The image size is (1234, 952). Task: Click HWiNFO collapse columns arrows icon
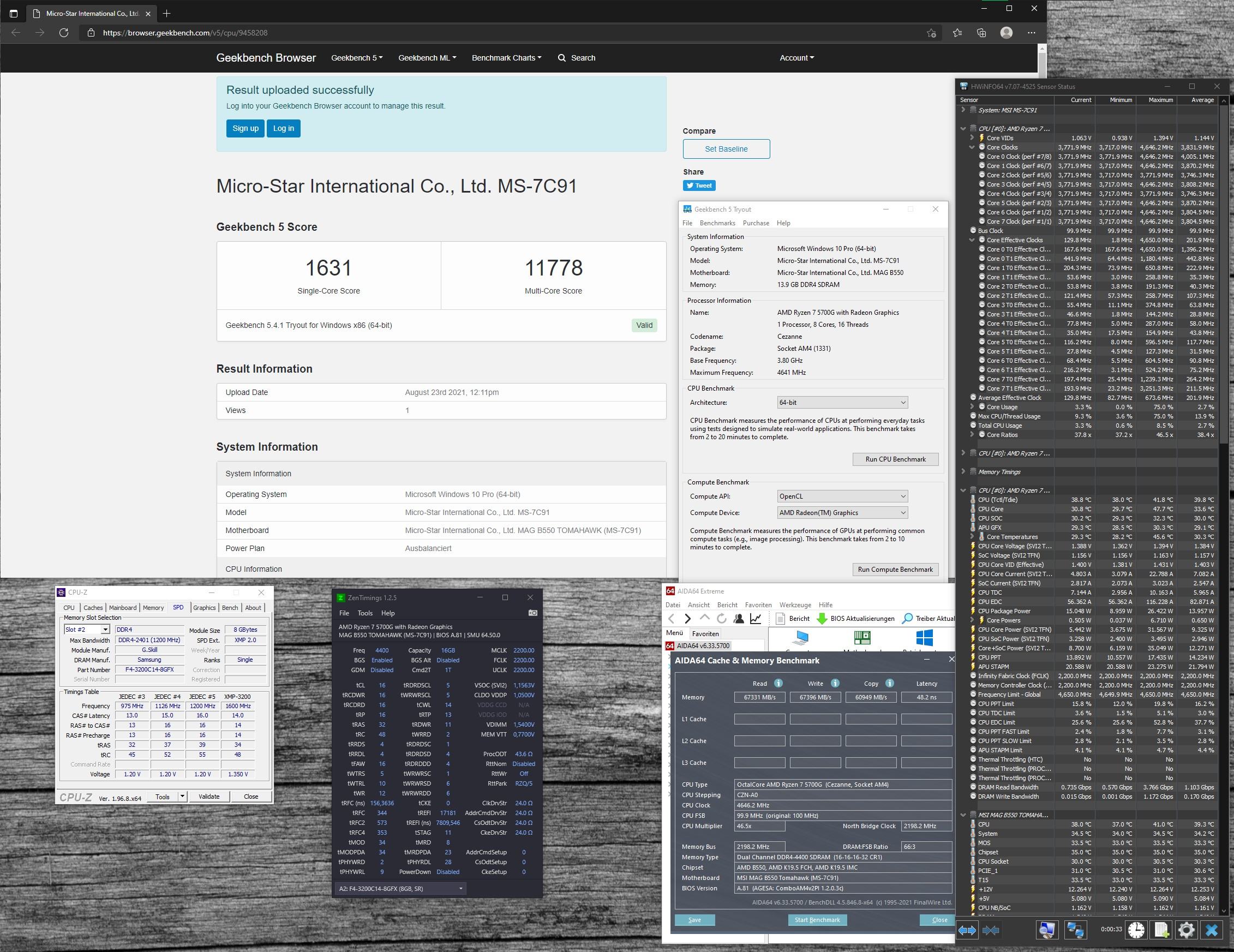[x=991, y=930]
